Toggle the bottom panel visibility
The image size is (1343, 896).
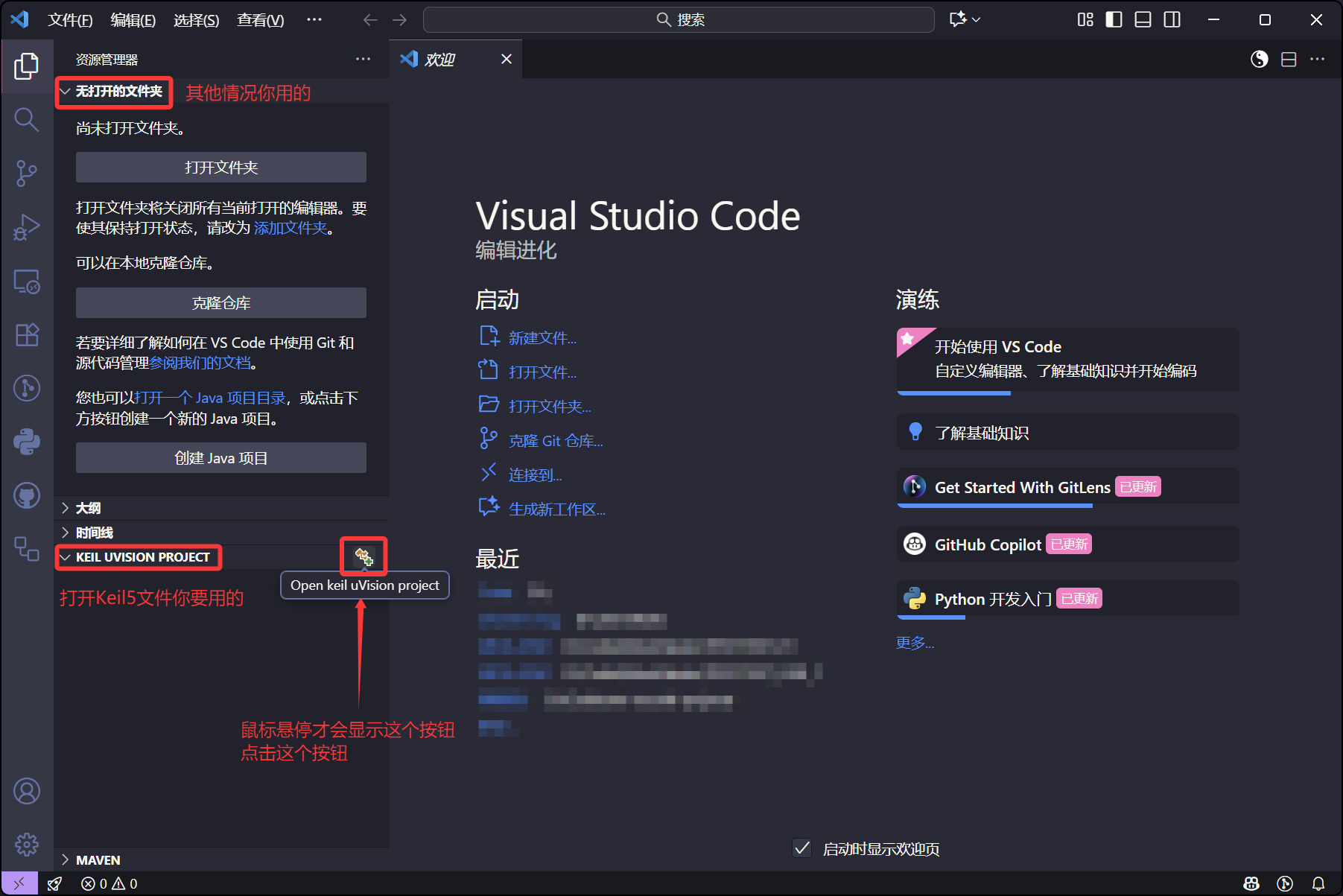pos(1143,19)
